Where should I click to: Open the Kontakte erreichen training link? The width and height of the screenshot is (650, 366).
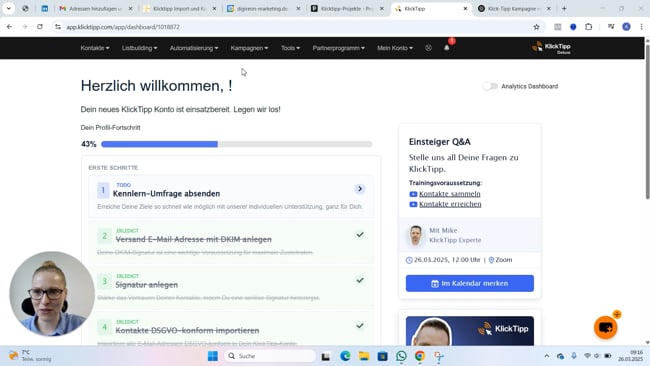[x=450, y=204]
